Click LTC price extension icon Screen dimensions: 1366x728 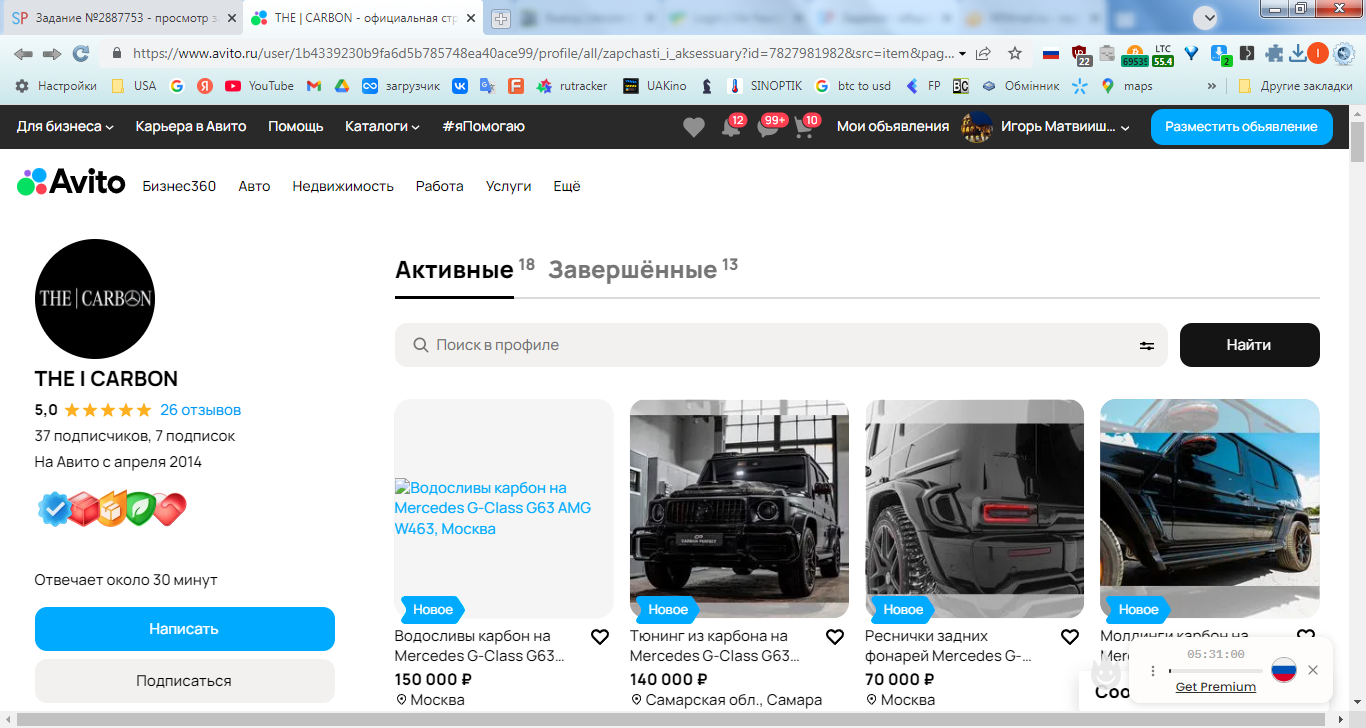(1163, 54)
